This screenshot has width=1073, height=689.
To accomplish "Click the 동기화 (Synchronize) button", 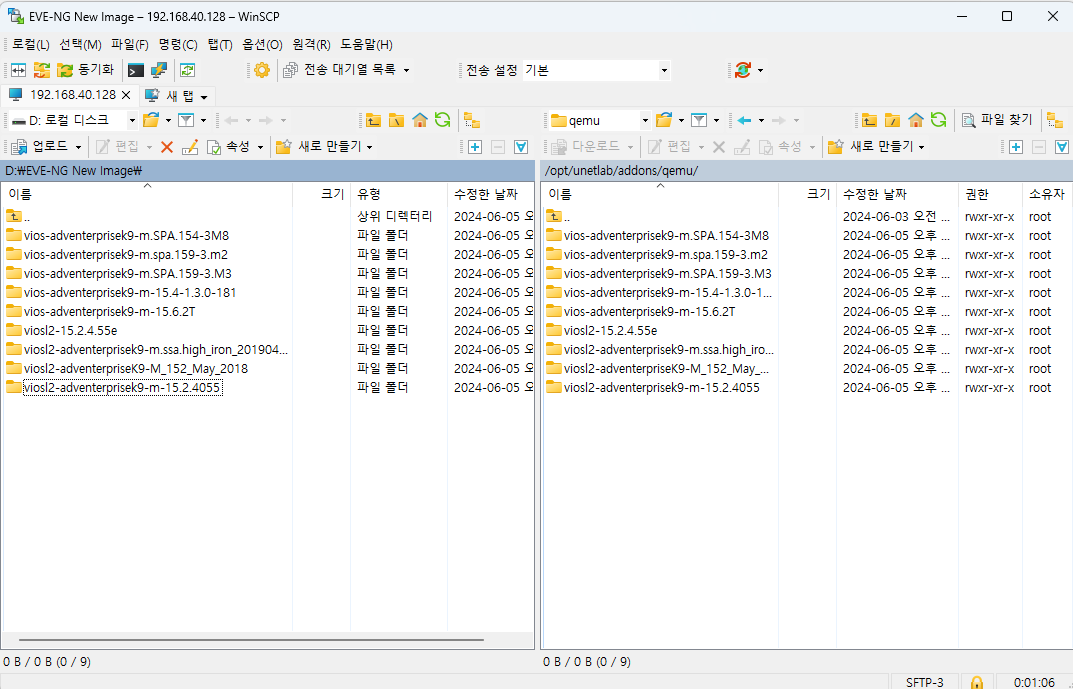I will [x=86, y=70].
